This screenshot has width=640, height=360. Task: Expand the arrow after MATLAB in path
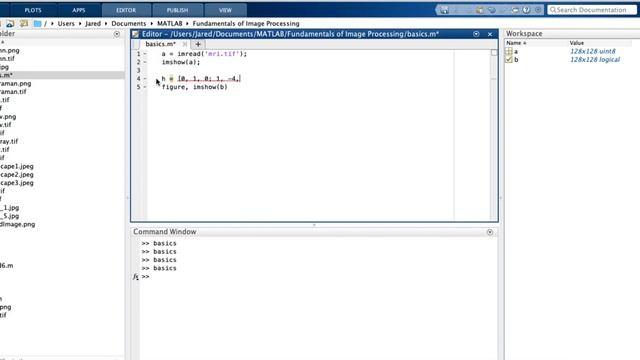[187, 24]
